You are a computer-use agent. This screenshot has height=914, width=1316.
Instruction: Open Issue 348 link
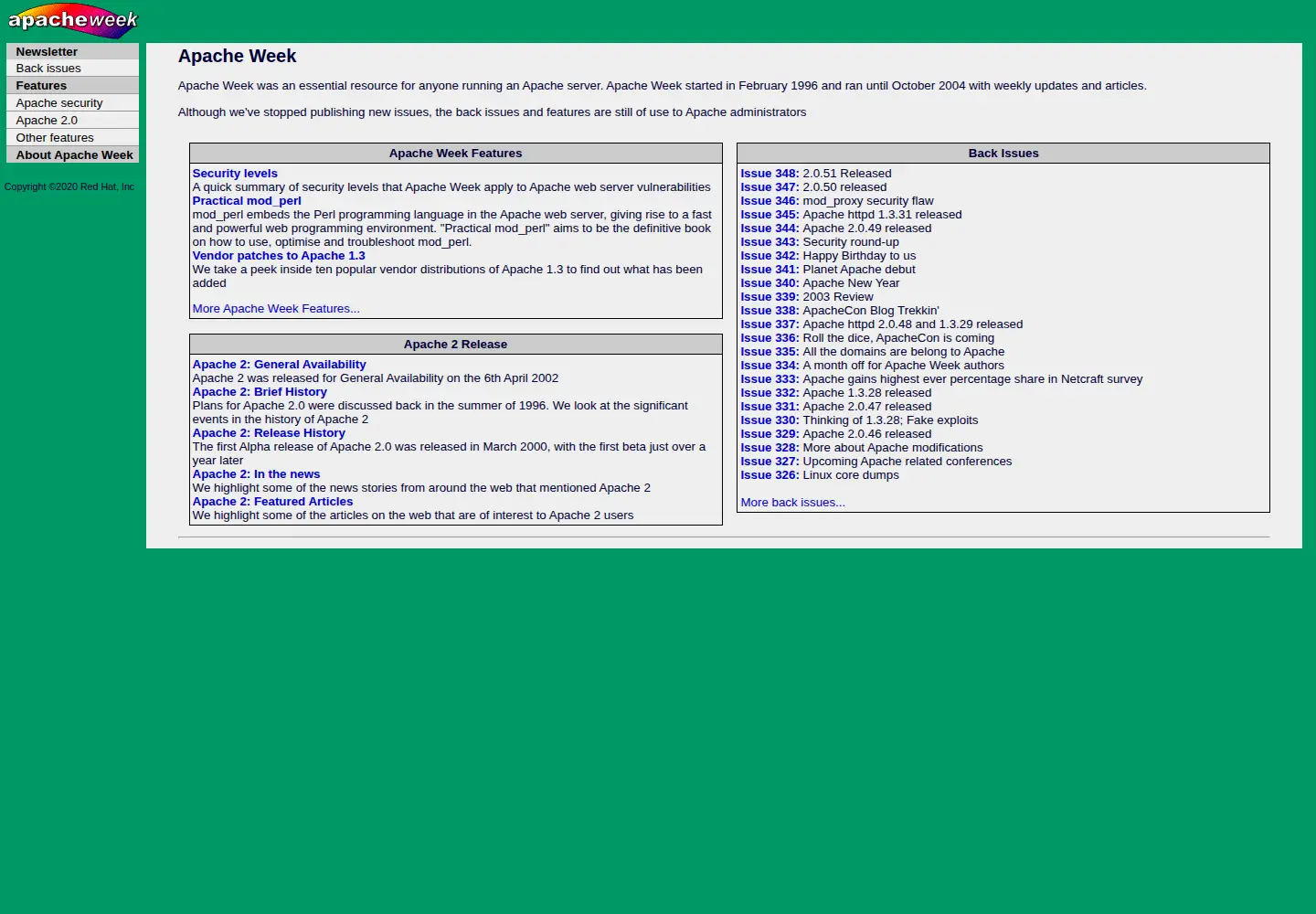click(x=769, y=174)
